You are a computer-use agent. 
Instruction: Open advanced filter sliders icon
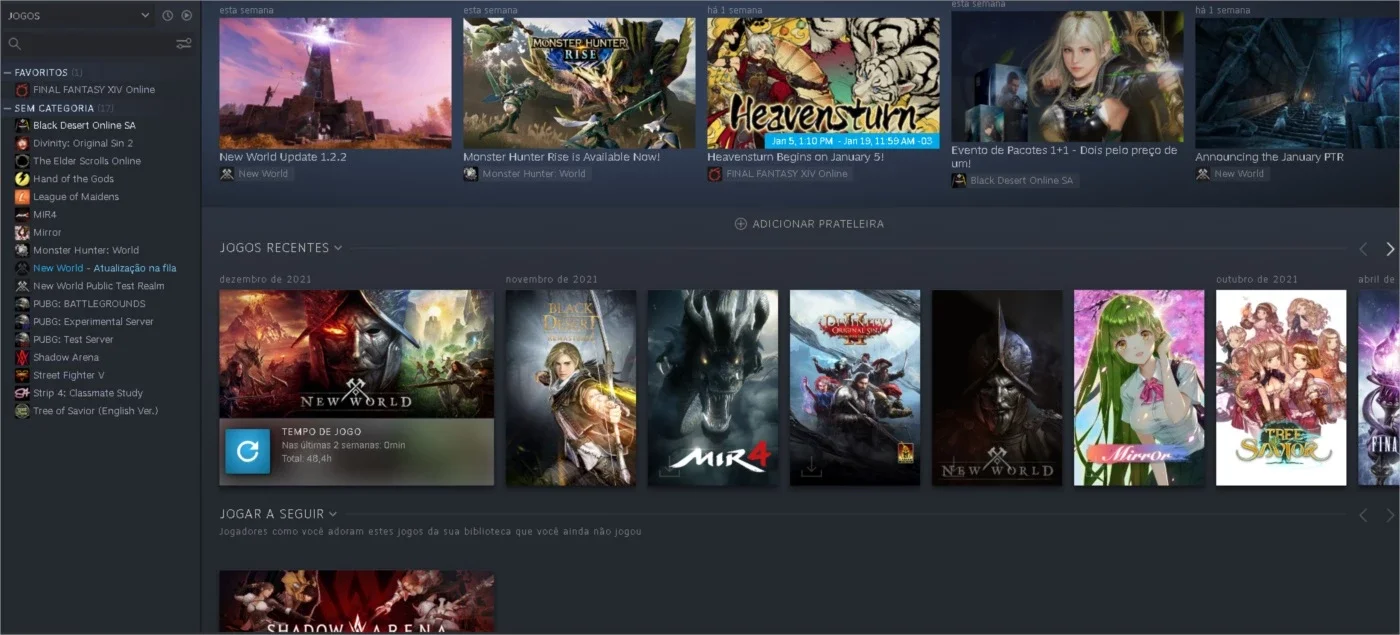tap(184, 44)
